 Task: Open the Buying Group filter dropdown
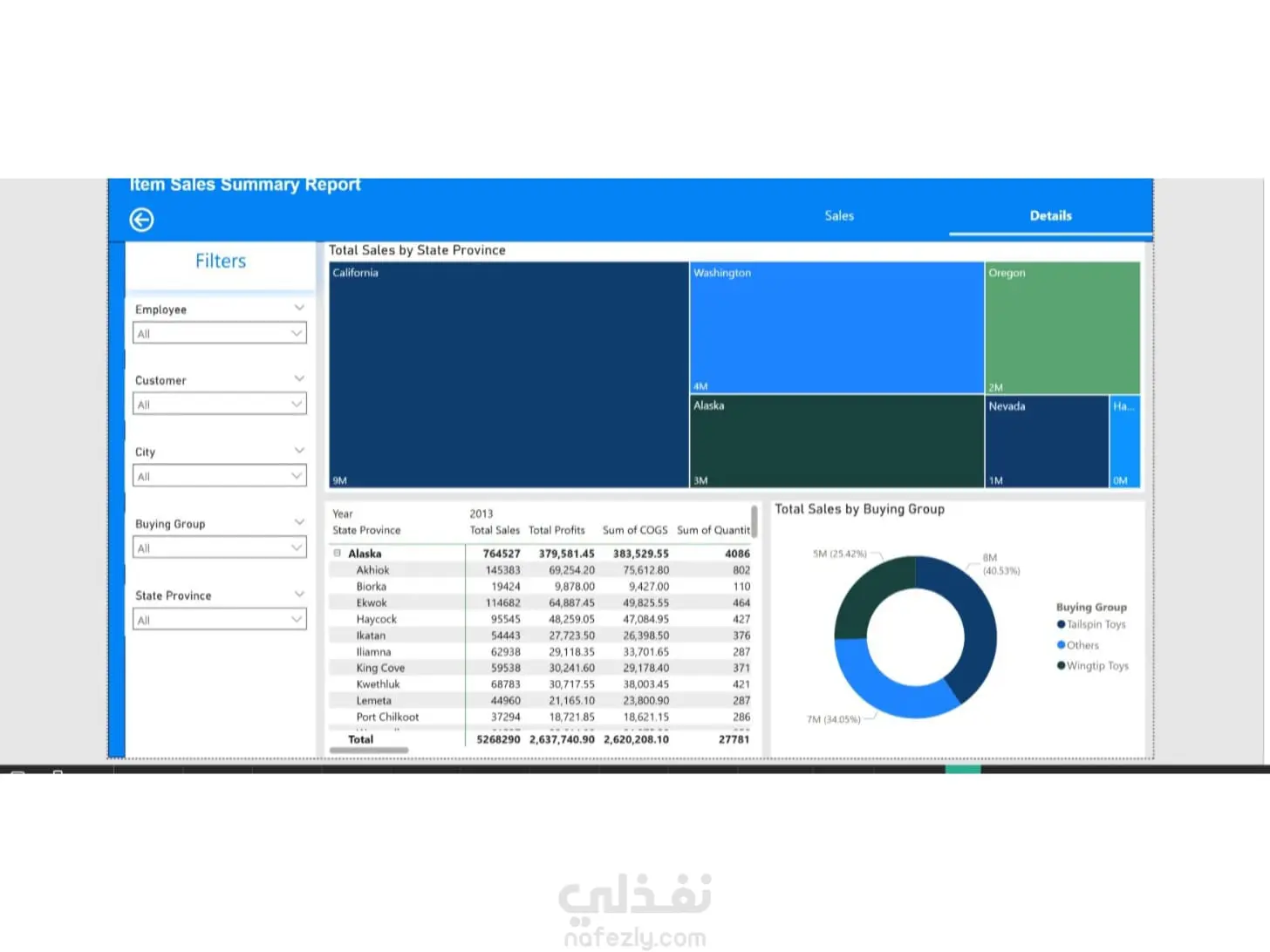[x=220, y=547]
